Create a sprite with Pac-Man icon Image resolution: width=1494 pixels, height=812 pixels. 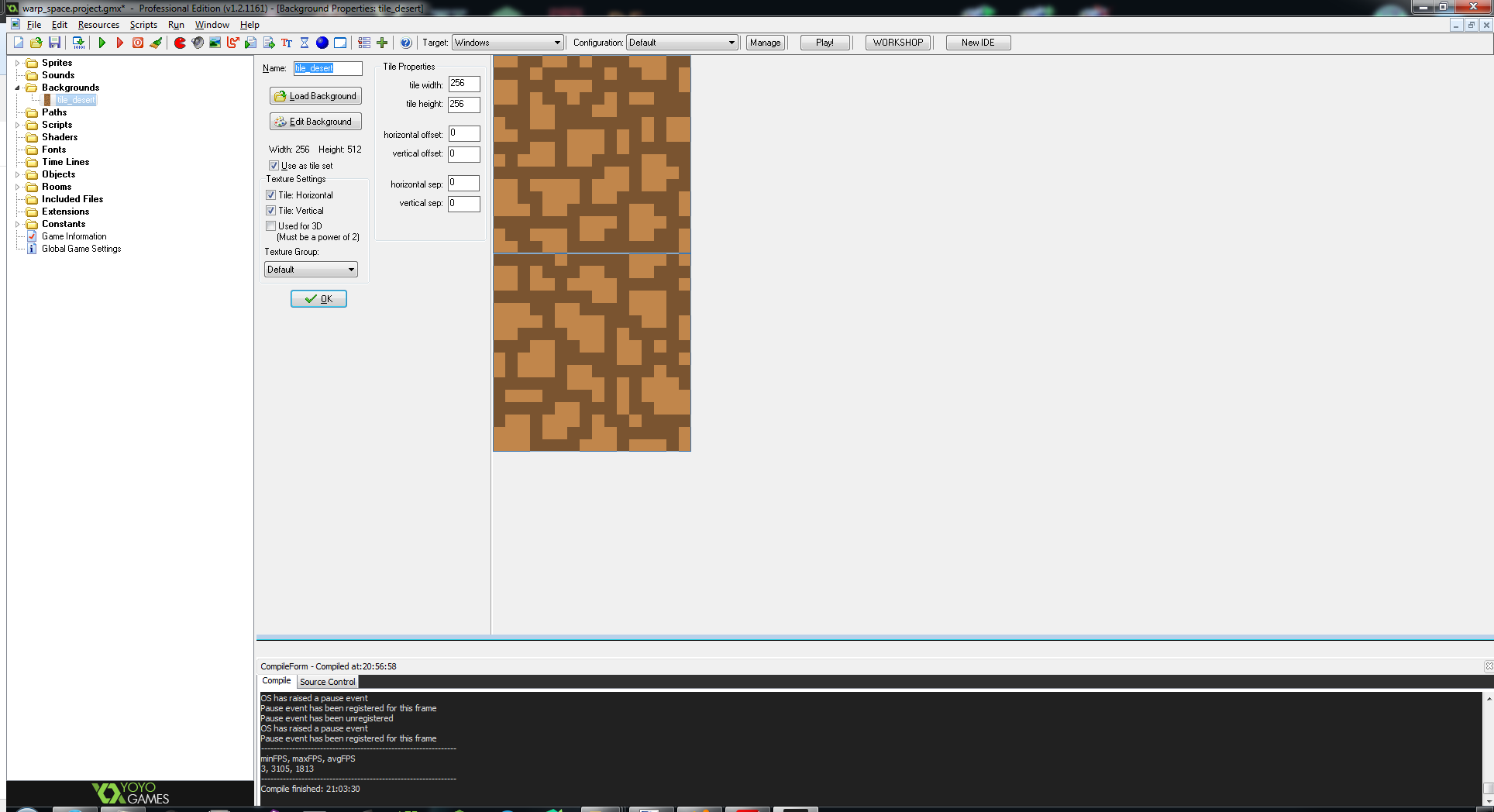click(180, 43)
